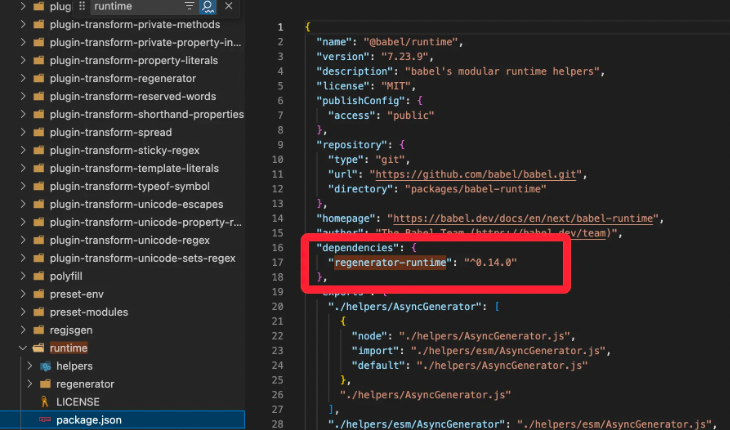
Task: Open the github.com/babel/babel.git URL link
Action: [x=476, y=174]
